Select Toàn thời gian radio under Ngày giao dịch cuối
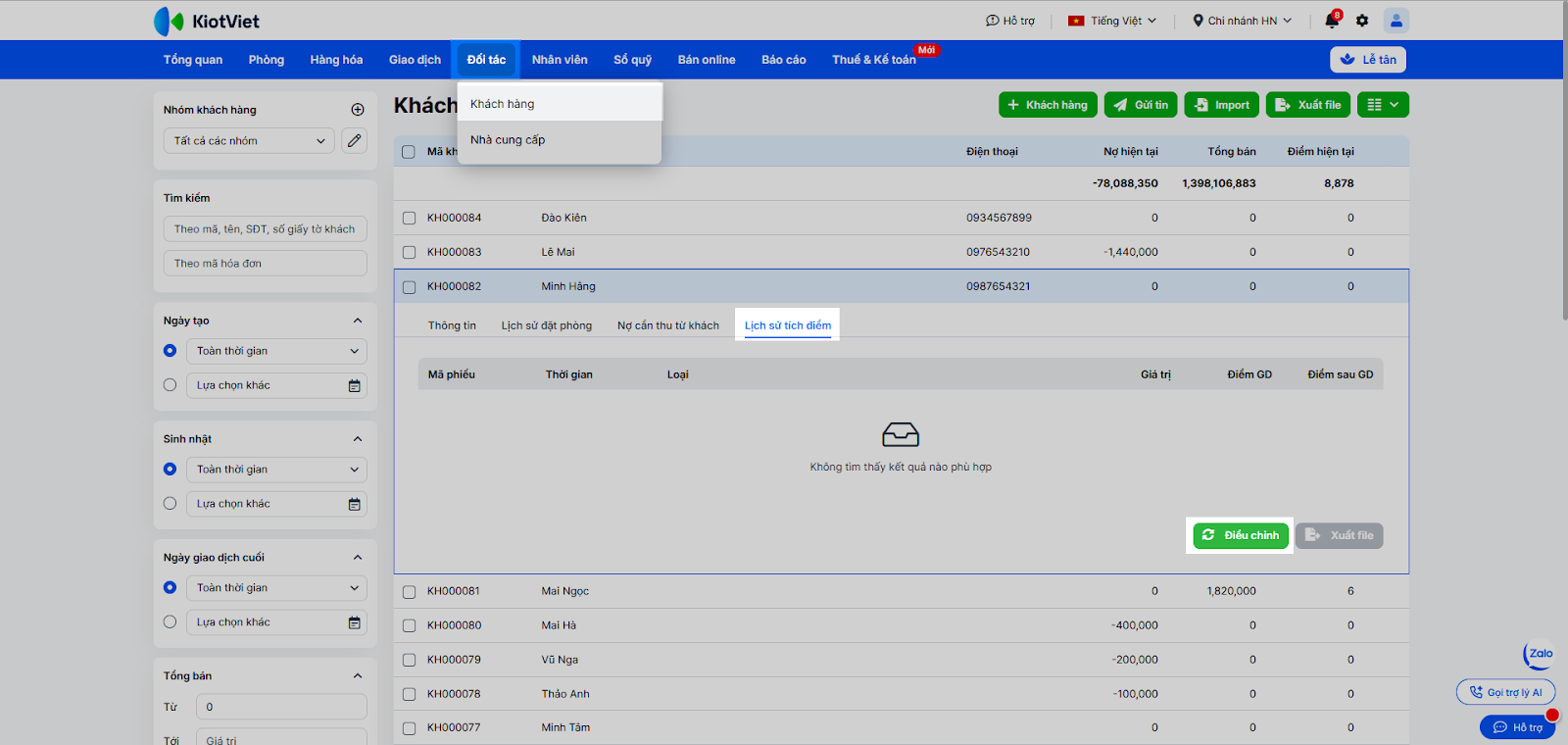 pos(171,588)
